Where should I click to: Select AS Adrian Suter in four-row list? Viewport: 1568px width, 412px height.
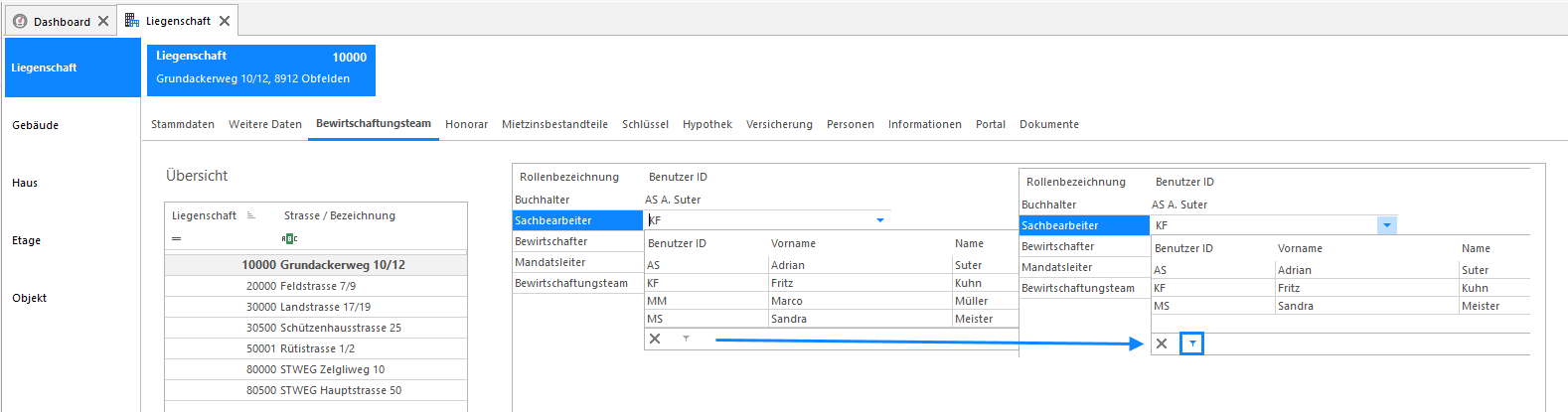pyautogui.click(x=832, y=265)
